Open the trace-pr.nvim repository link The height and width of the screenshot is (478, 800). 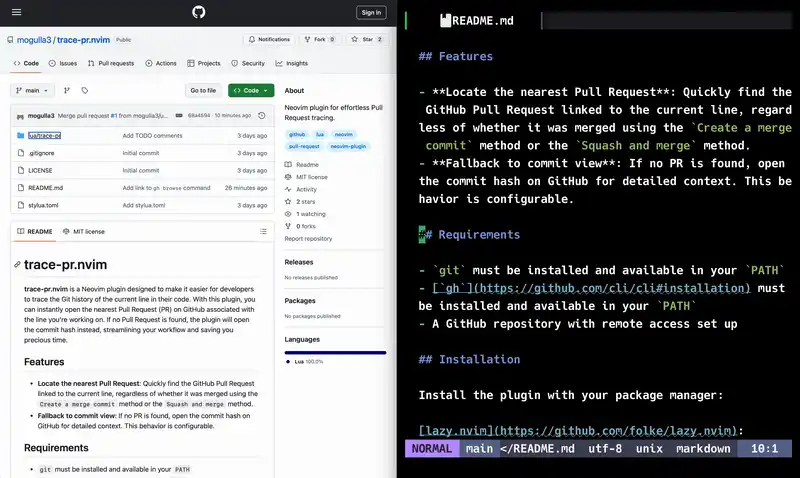pos(83,40)
